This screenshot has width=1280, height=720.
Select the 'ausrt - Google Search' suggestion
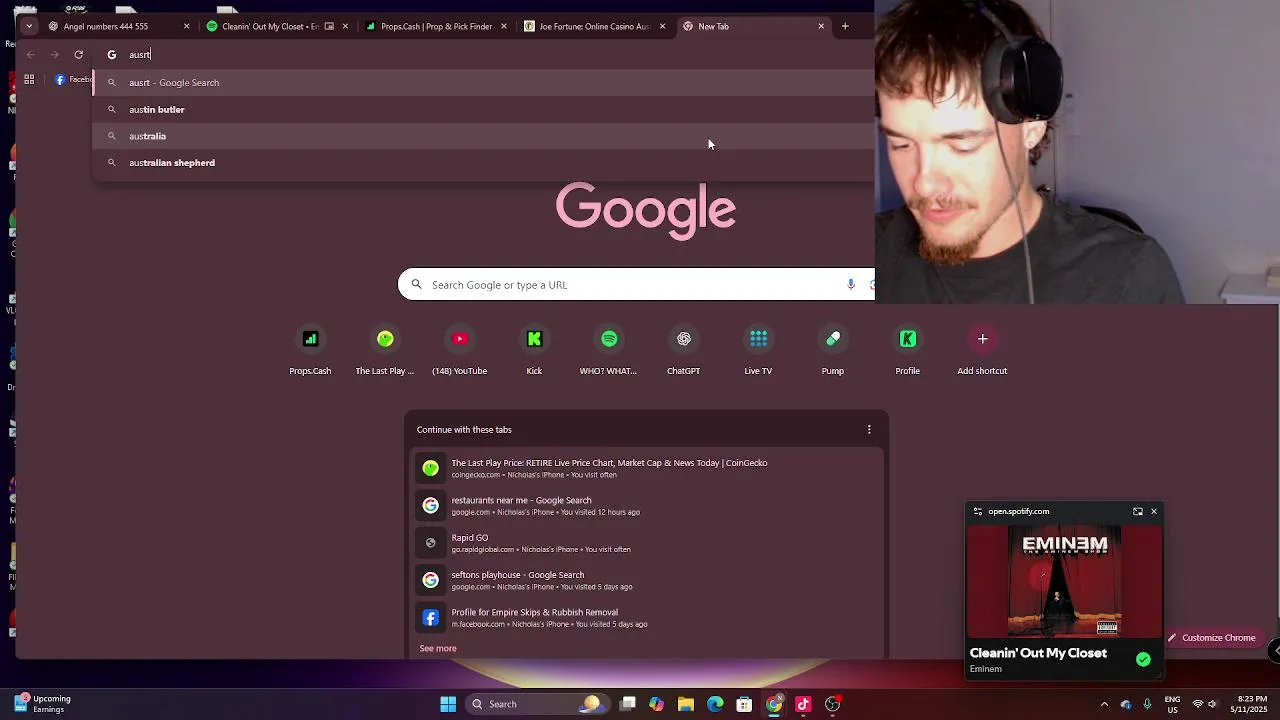(483, 83)
